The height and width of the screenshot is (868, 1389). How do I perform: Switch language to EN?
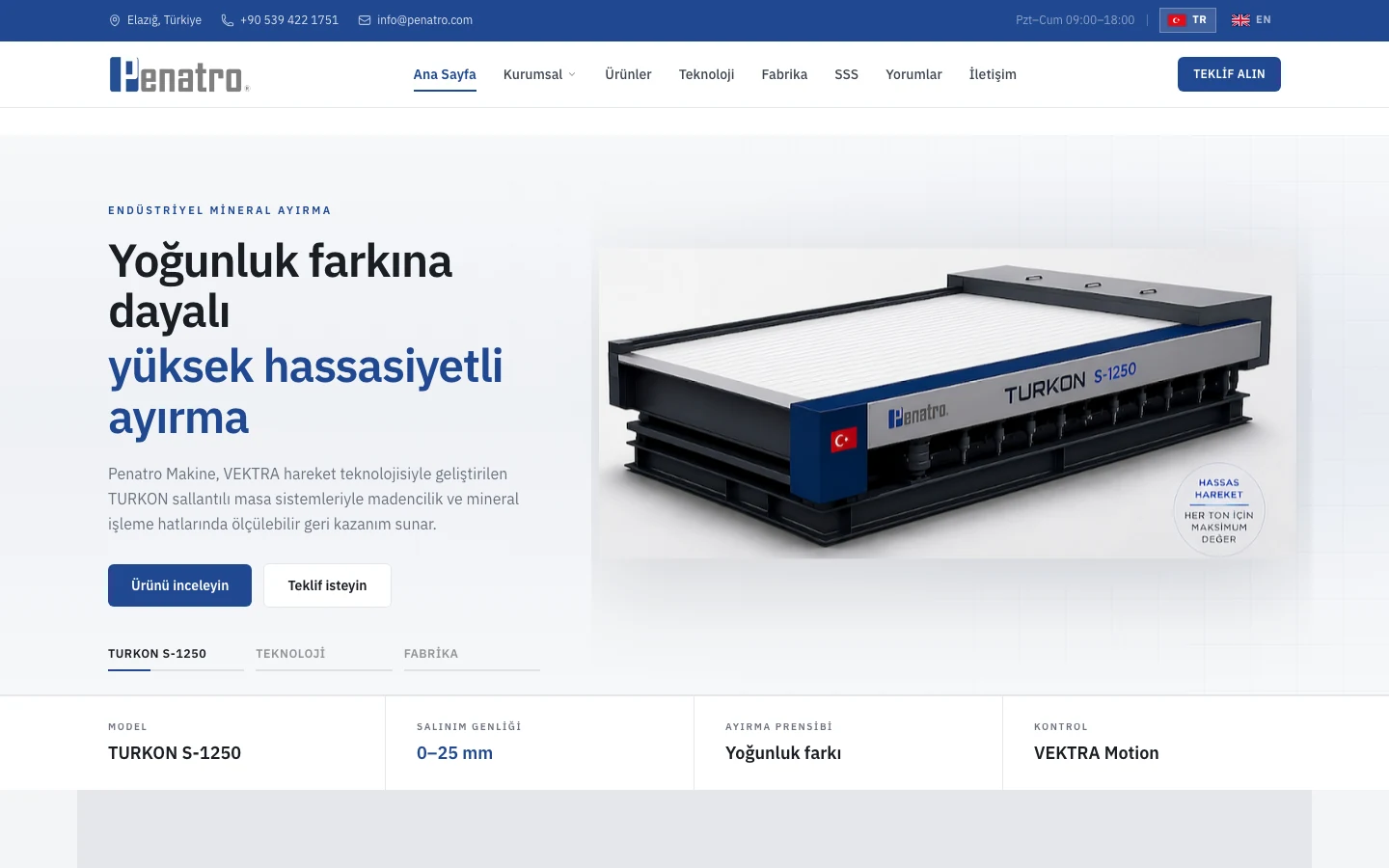click(x=1251, y=20)
